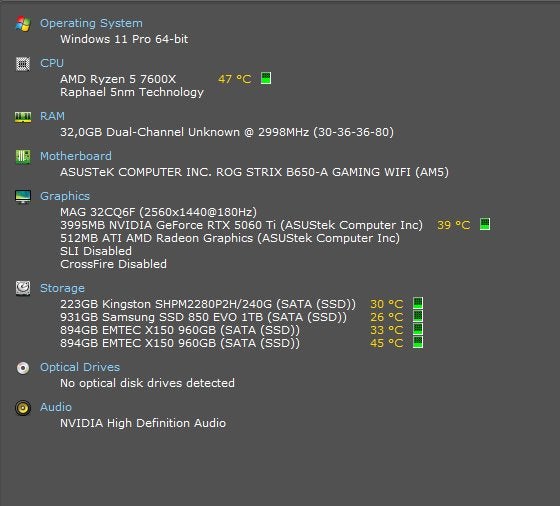
Task: Select the MAG 32CQ6F monitor line
Action: 158,212
